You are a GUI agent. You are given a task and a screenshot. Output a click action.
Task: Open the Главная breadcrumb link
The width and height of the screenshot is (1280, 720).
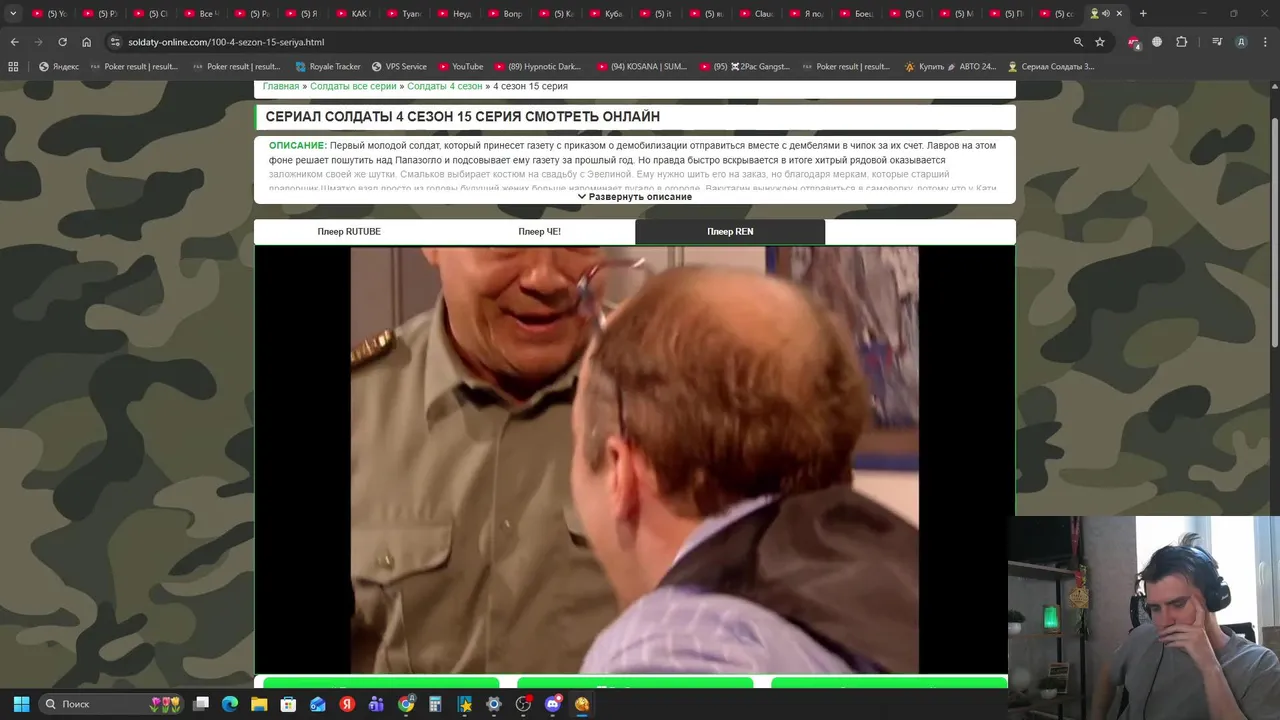[x=281, y=86]
